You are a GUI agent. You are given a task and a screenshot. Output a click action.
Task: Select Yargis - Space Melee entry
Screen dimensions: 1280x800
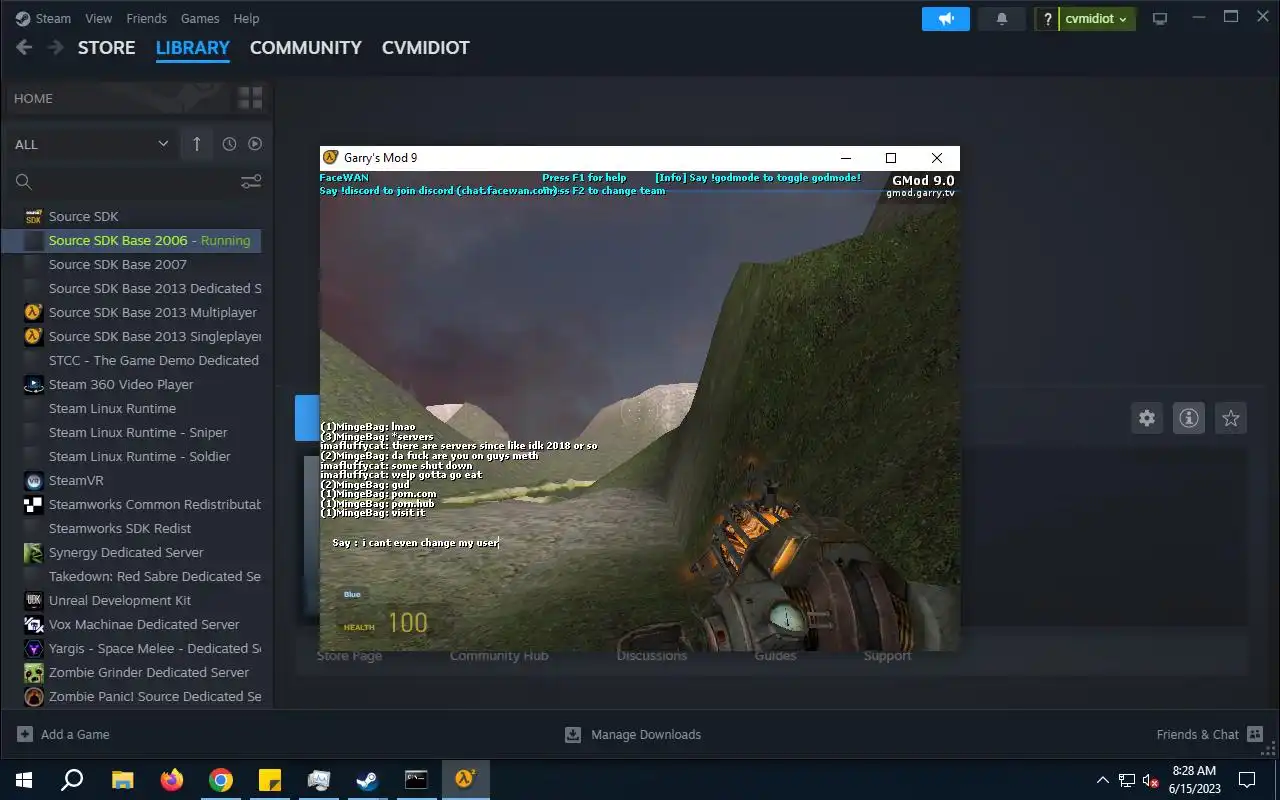click(x=132, y=648)
